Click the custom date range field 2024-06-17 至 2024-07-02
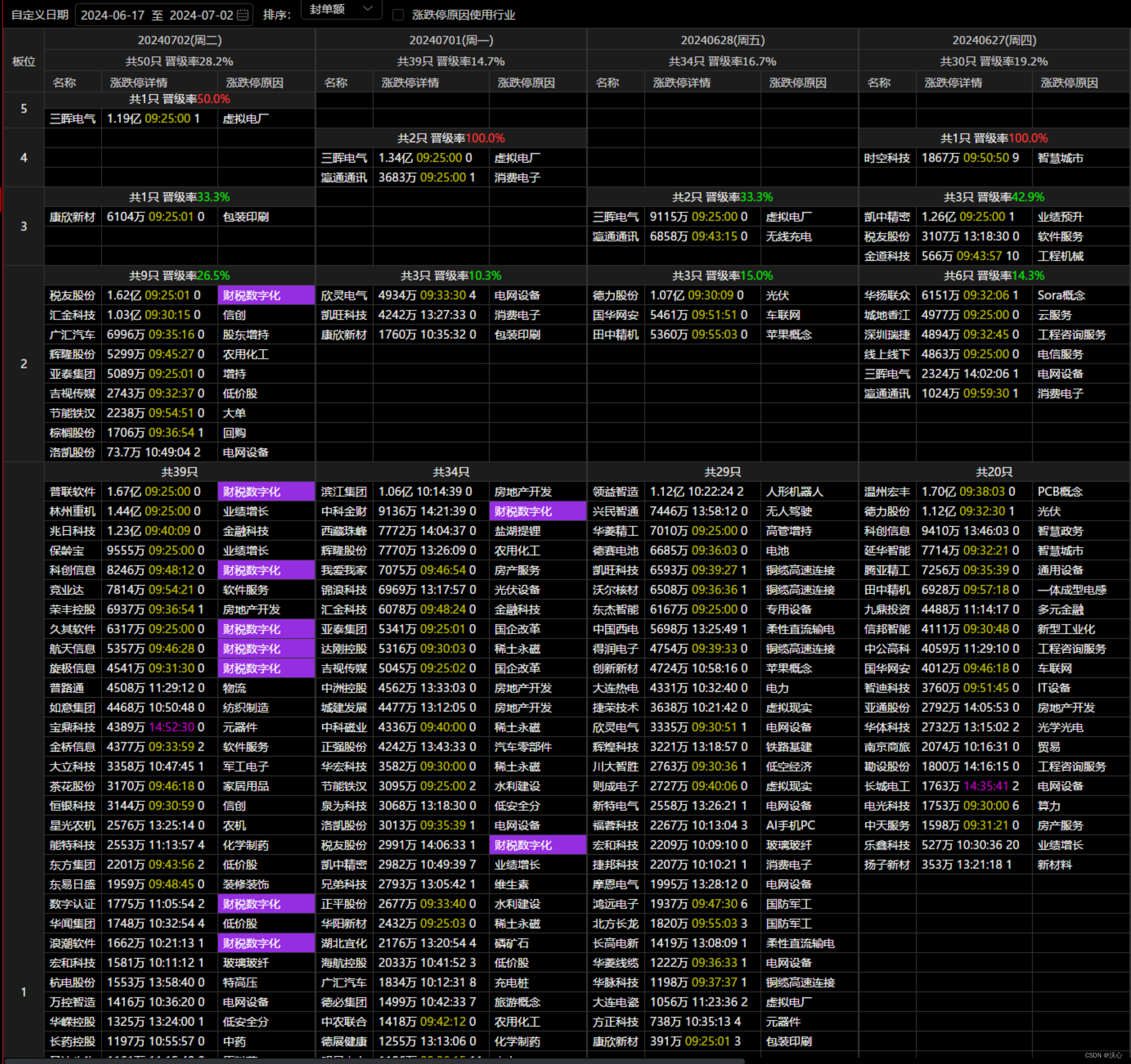The width and height of the screenshot is (1131, 1064). [164, 15]
